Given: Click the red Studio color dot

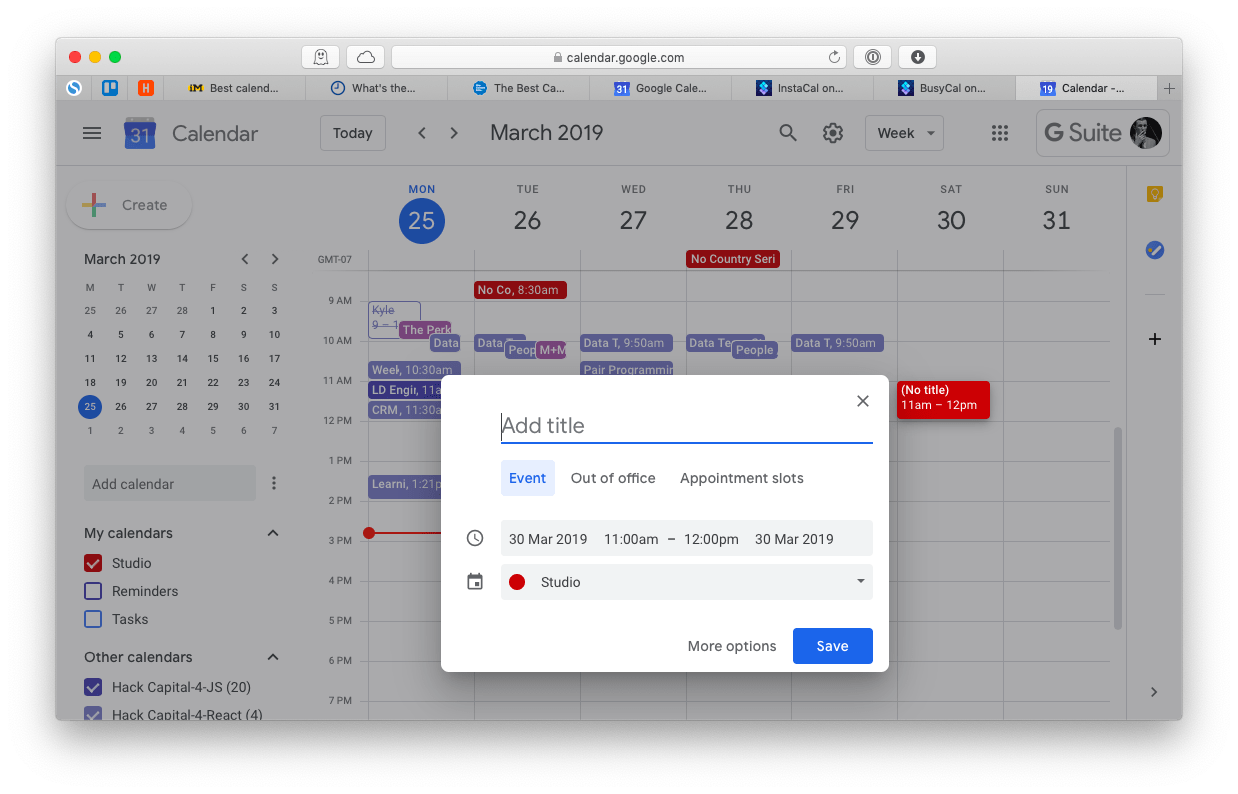Looking at the screenshot, I should (517, 582).
